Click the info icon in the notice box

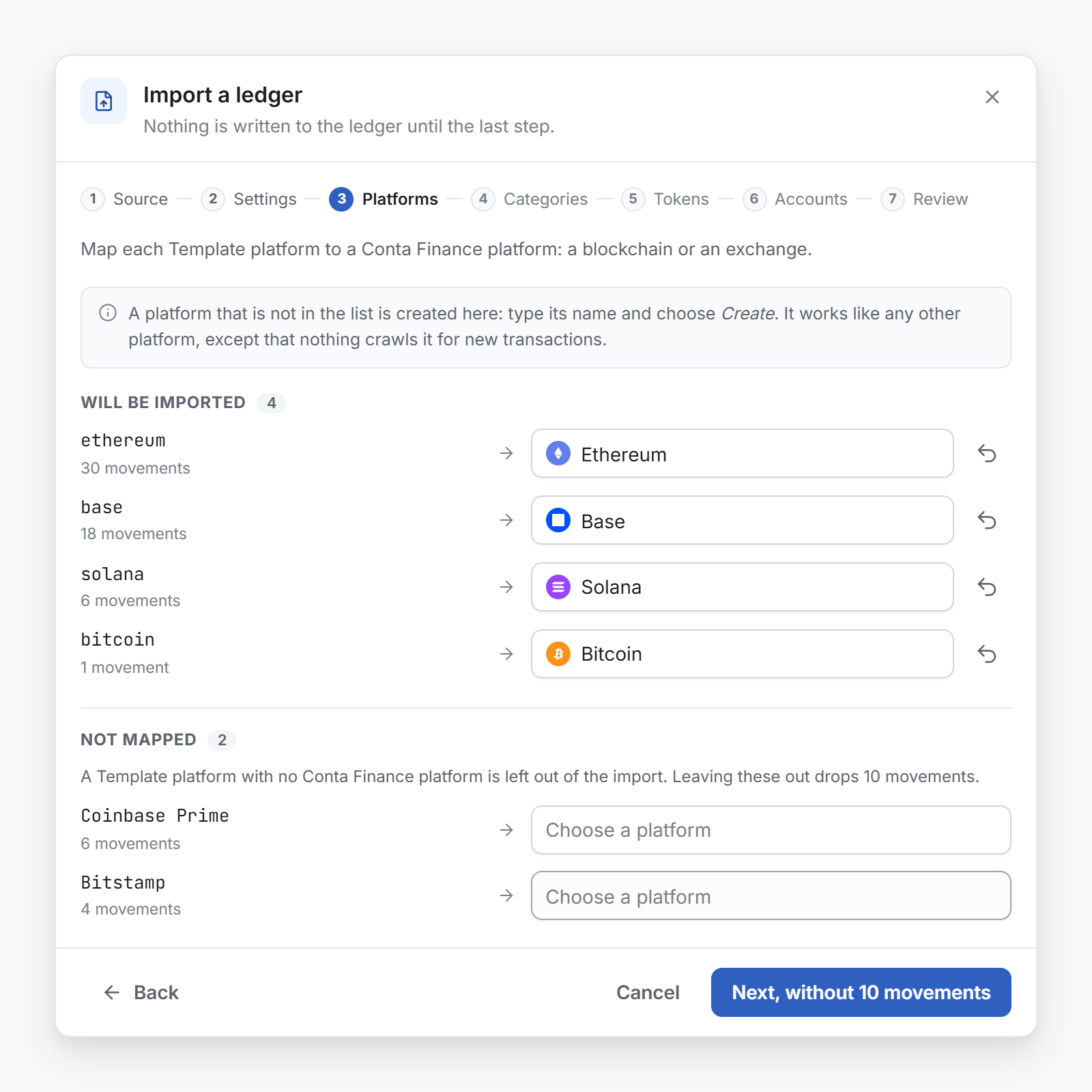pos(108,313)
